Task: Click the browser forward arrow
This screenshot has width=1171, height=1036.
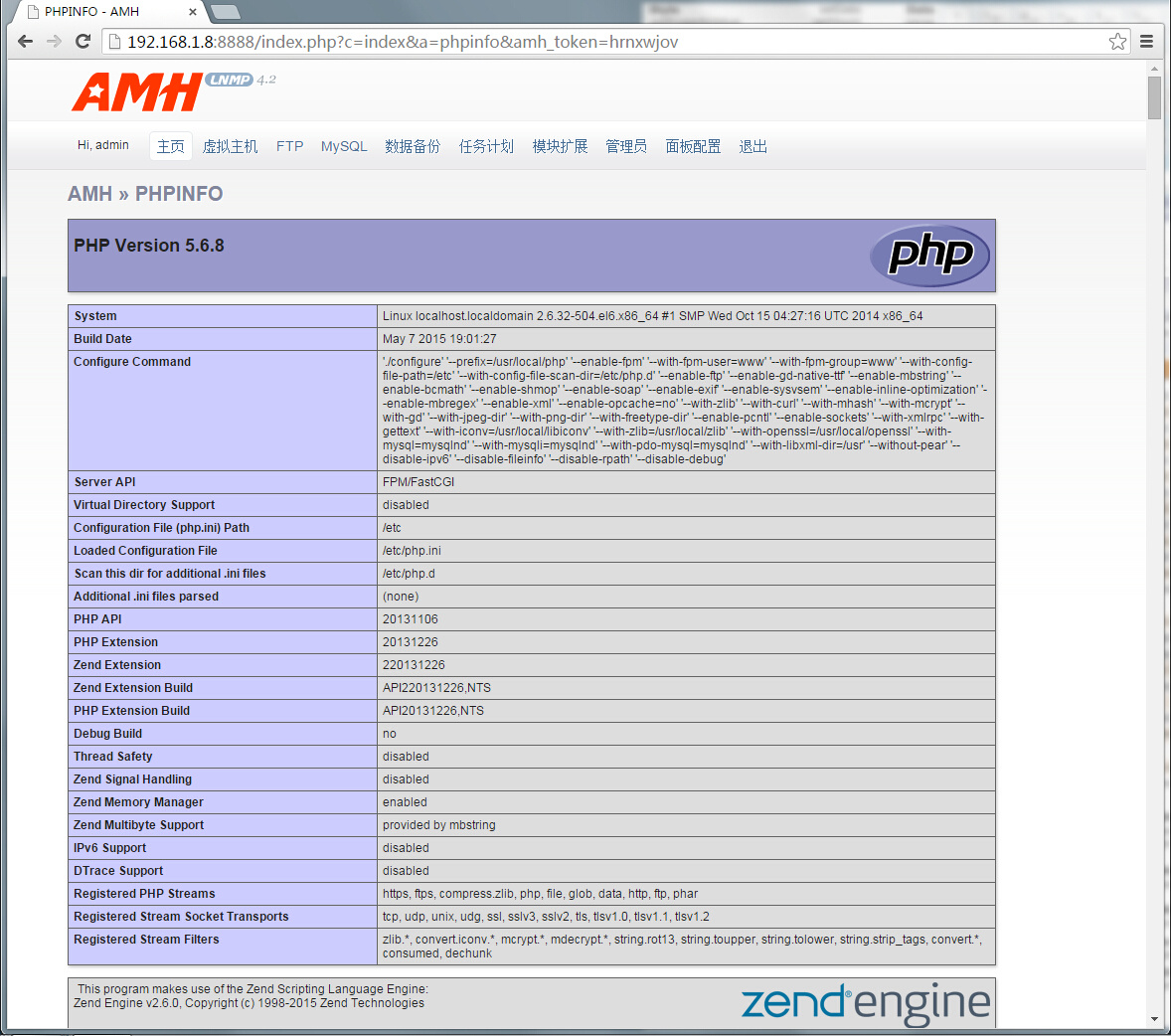Action: point(54,41)
